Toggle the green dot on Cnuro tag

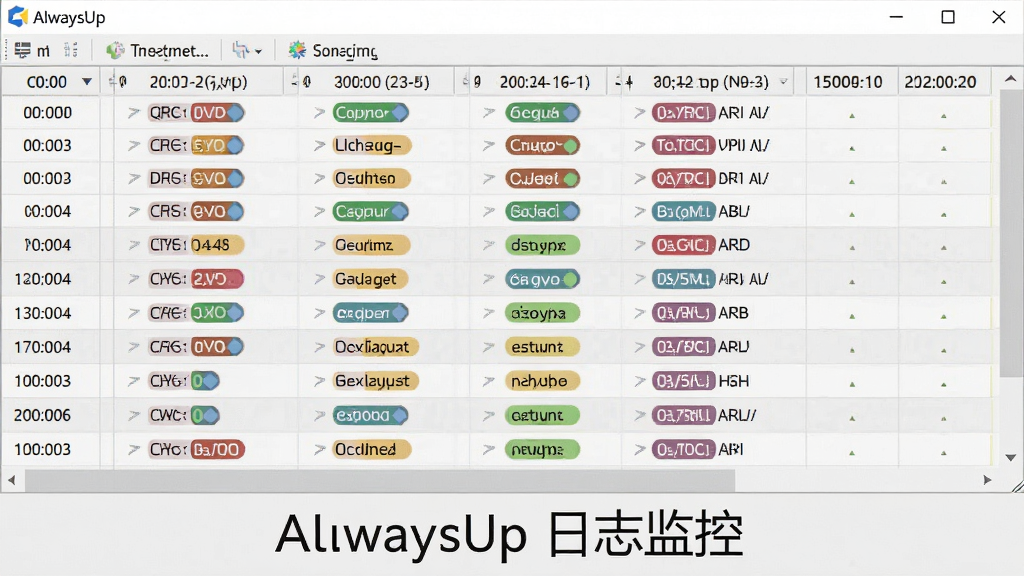571,145
